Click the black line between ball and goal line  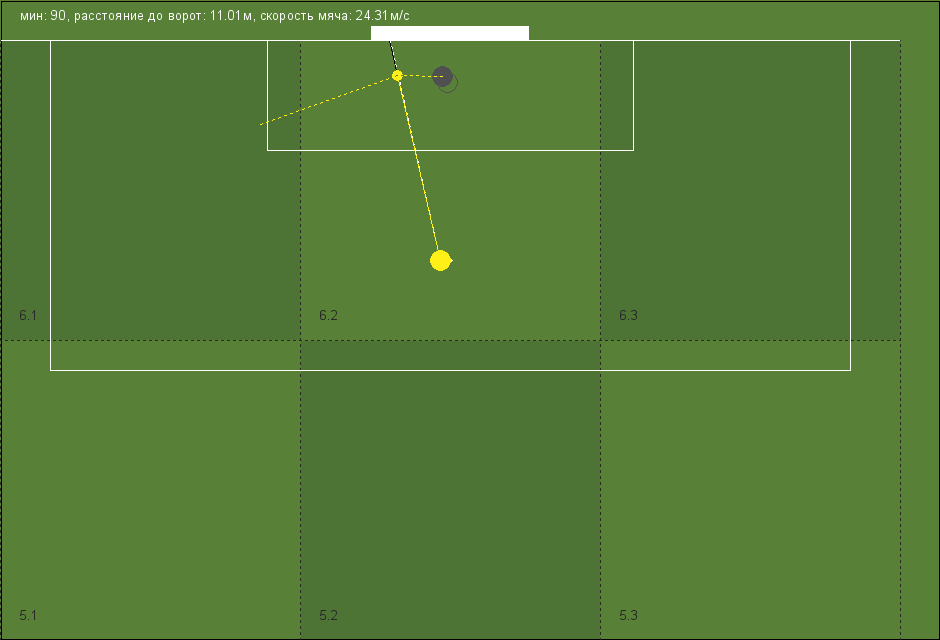(393, 56)
